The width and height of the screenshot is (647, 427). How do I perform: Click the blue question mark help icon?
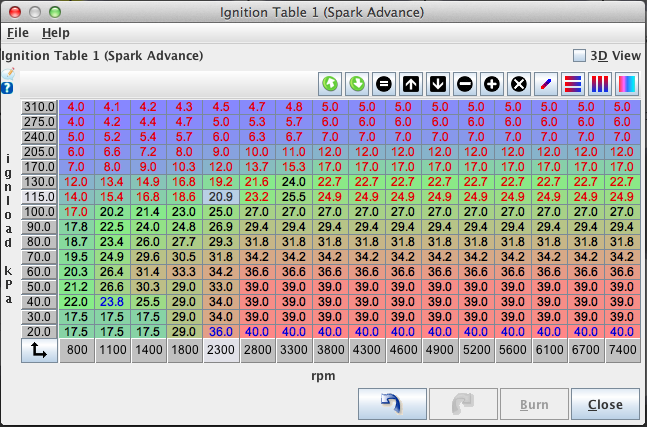8,88
